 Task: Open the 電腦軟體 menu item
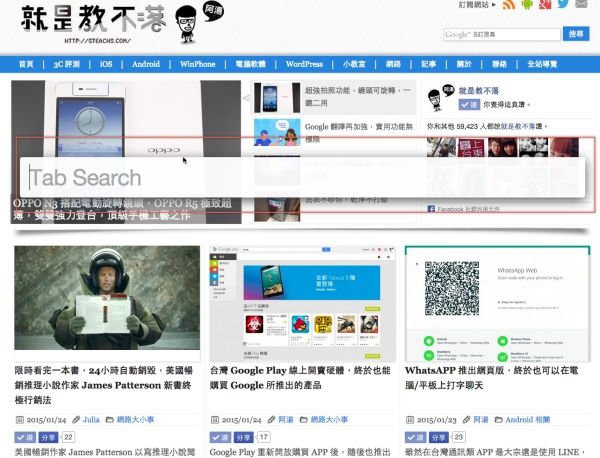[251, 64]
